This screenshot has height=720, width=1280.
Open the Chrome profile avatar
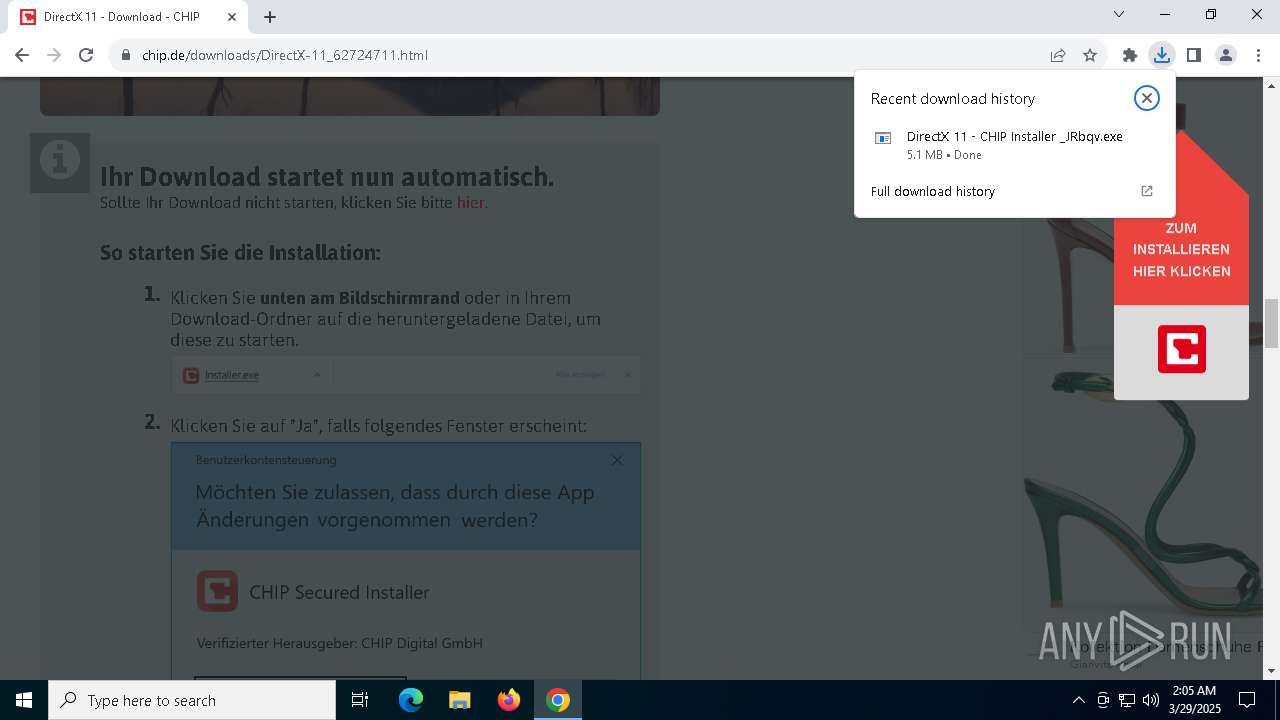(x=1226, y=55)
